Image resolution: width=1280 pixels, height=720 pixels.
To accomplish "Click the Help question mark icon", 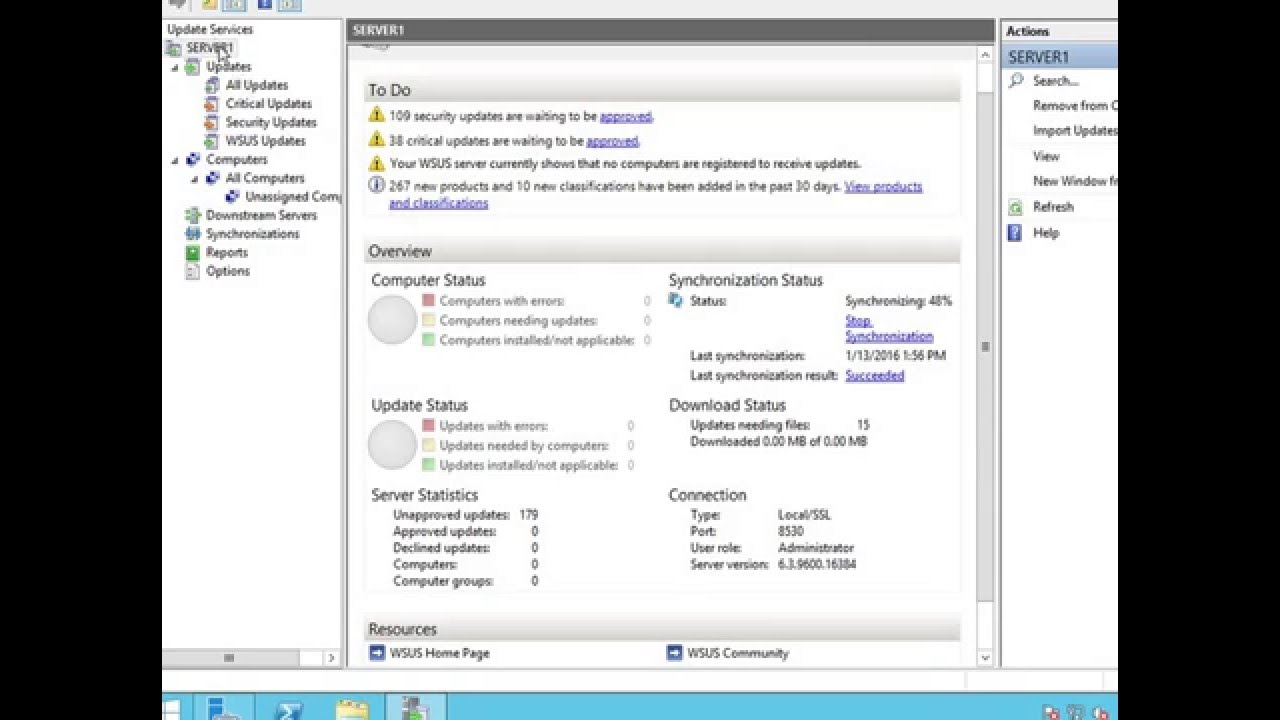I will [1016, 233].
